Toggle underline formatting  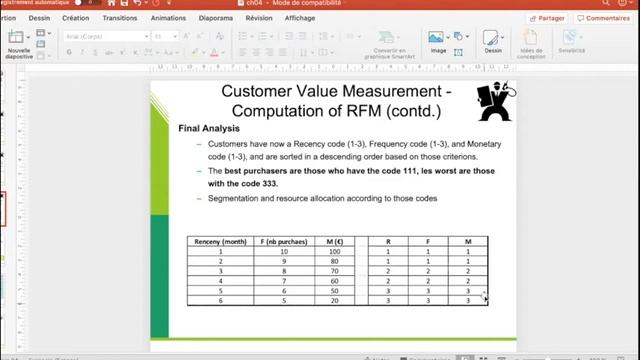click(95, 52)
